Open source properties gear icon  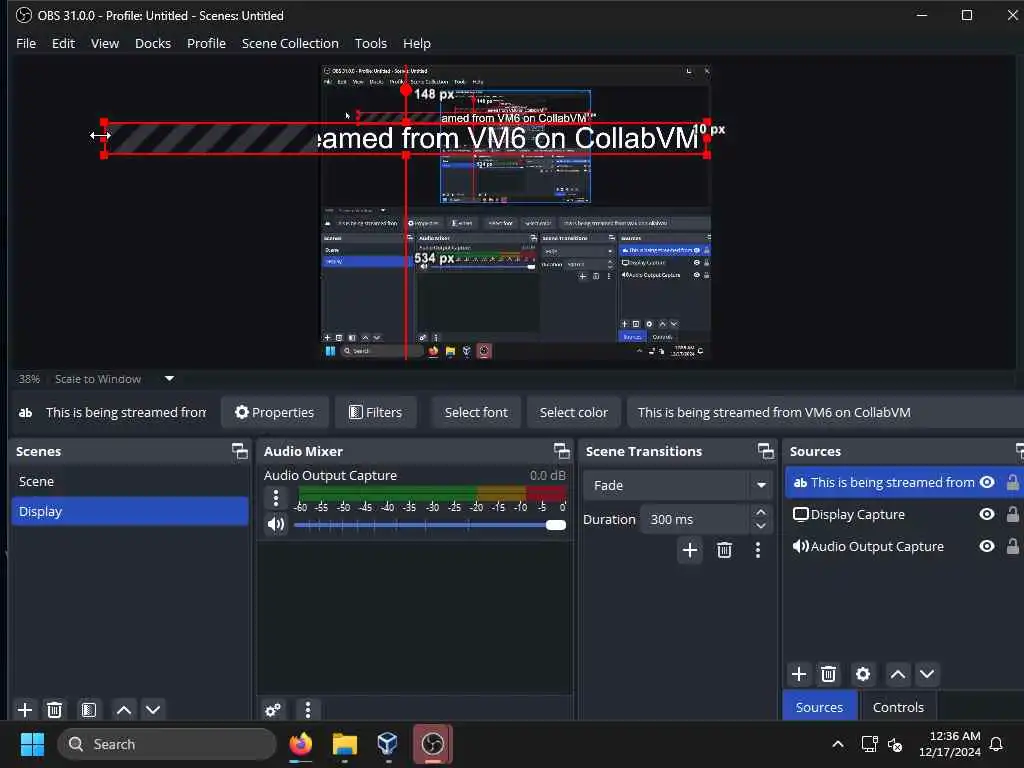point(863,674)
